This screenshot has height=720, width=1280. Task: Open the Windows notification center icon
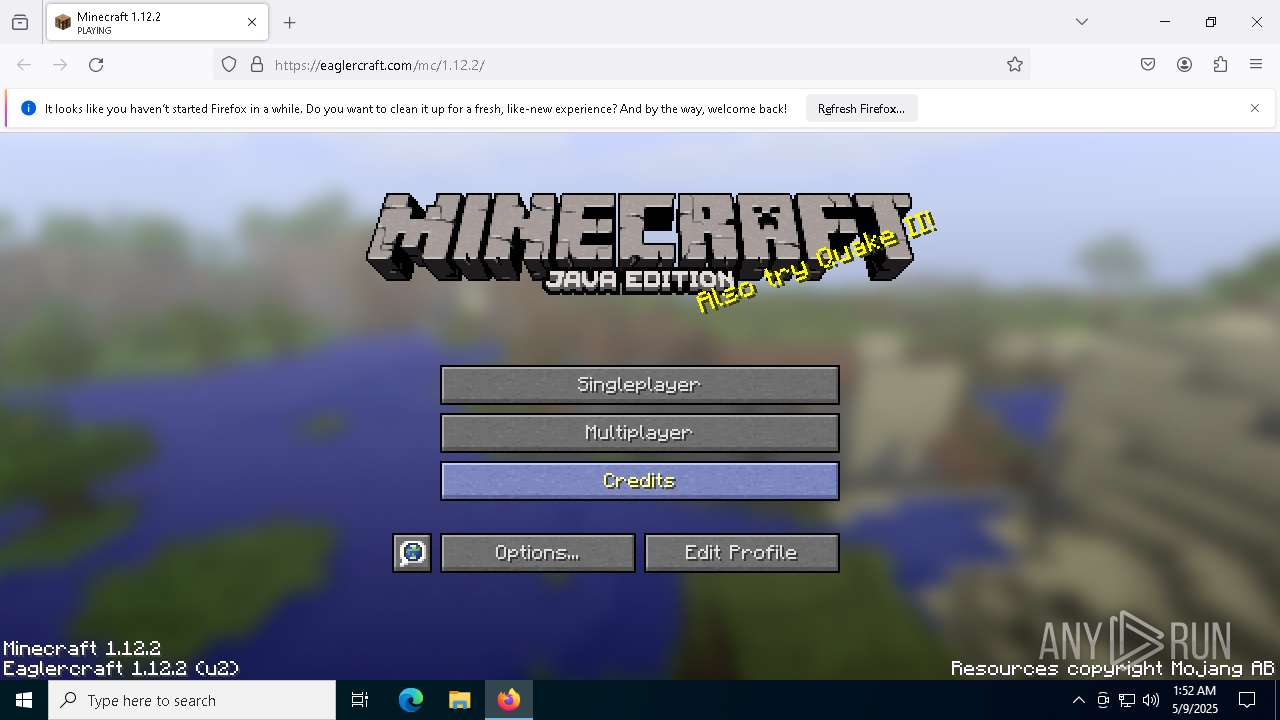pyautogui.click(x=1247, y=700)
